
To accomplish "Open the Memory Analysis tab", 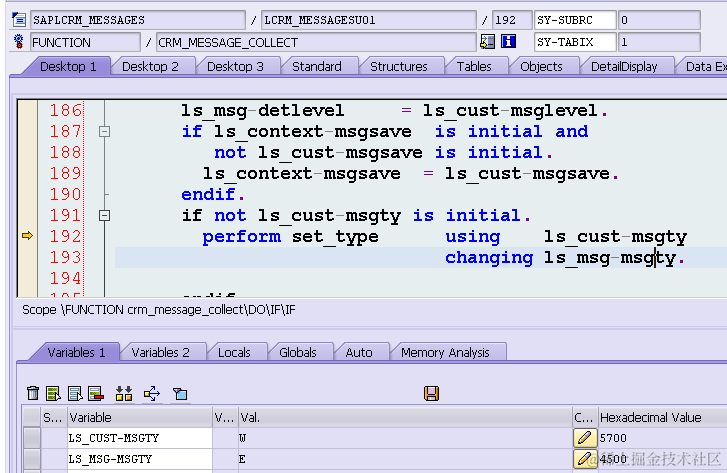I will (x=445, y=352).
